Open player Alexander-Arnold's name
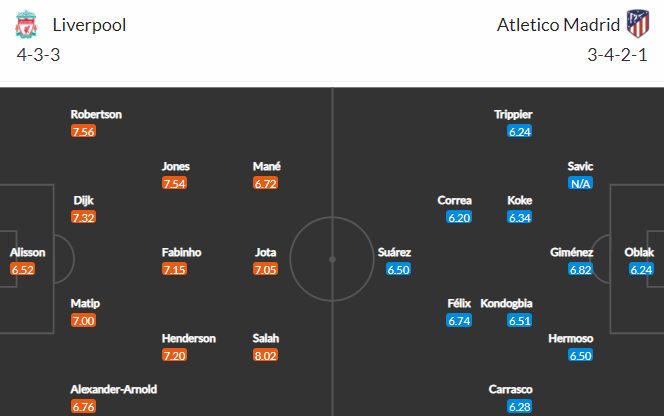This screenshot has width=664, height=416. tap(113, 389)
